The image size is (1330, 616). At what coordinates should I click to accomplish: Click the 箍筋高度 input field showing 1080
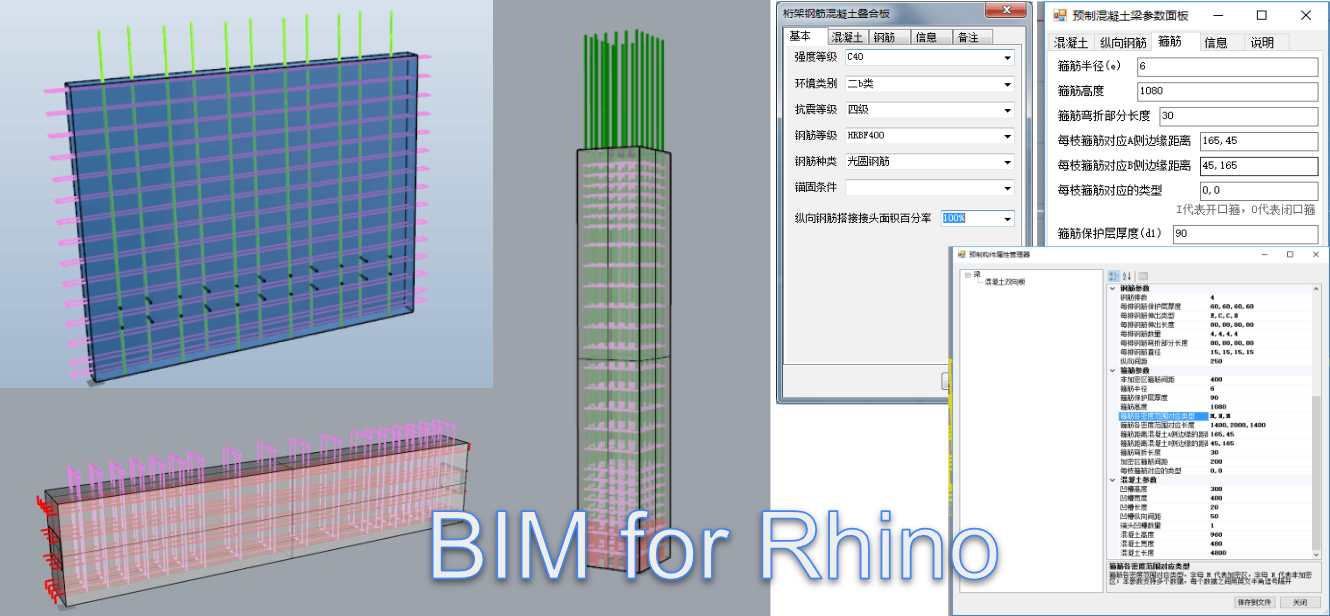[1228, 91]
